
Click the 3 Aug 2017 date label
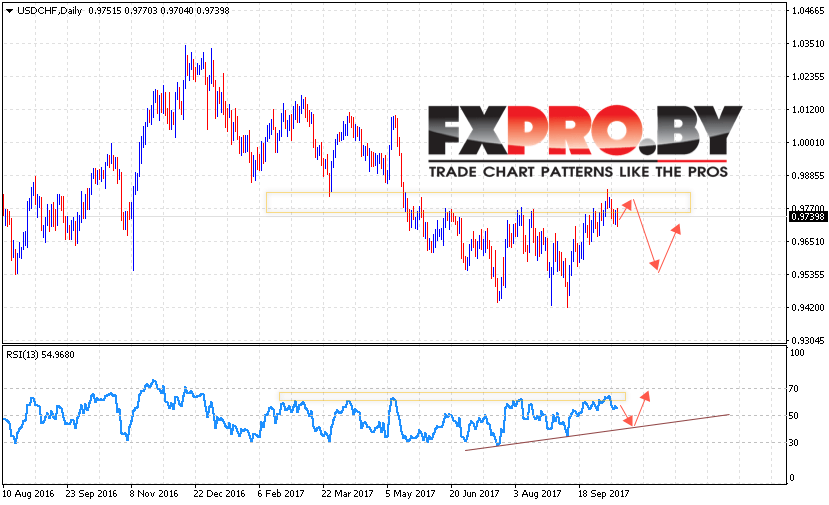coord(538,493)
